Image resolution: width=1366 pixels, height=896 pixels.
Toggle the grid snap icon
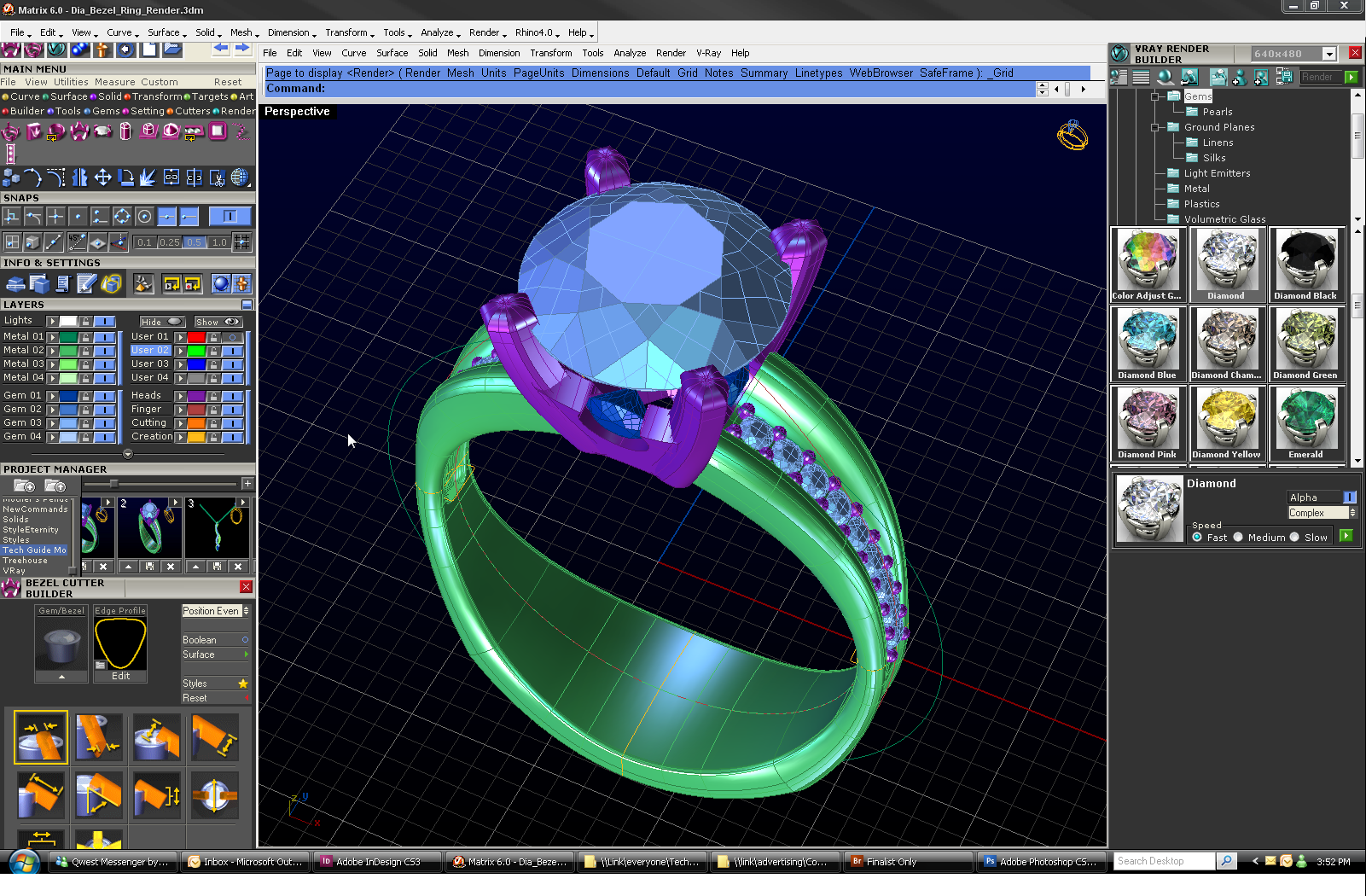242,242
